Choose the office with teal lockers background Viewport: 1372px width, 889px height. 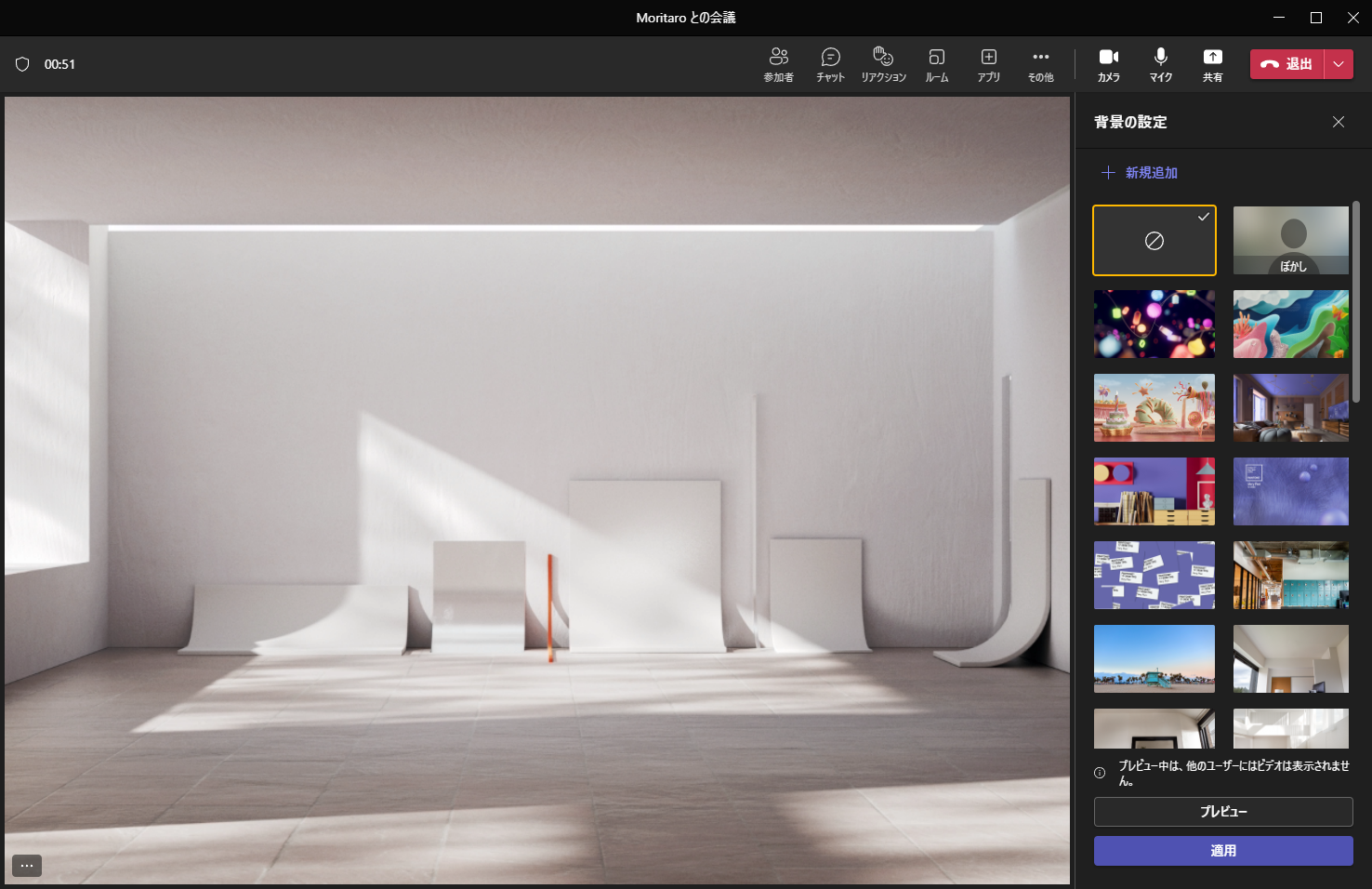[1291, 576]
